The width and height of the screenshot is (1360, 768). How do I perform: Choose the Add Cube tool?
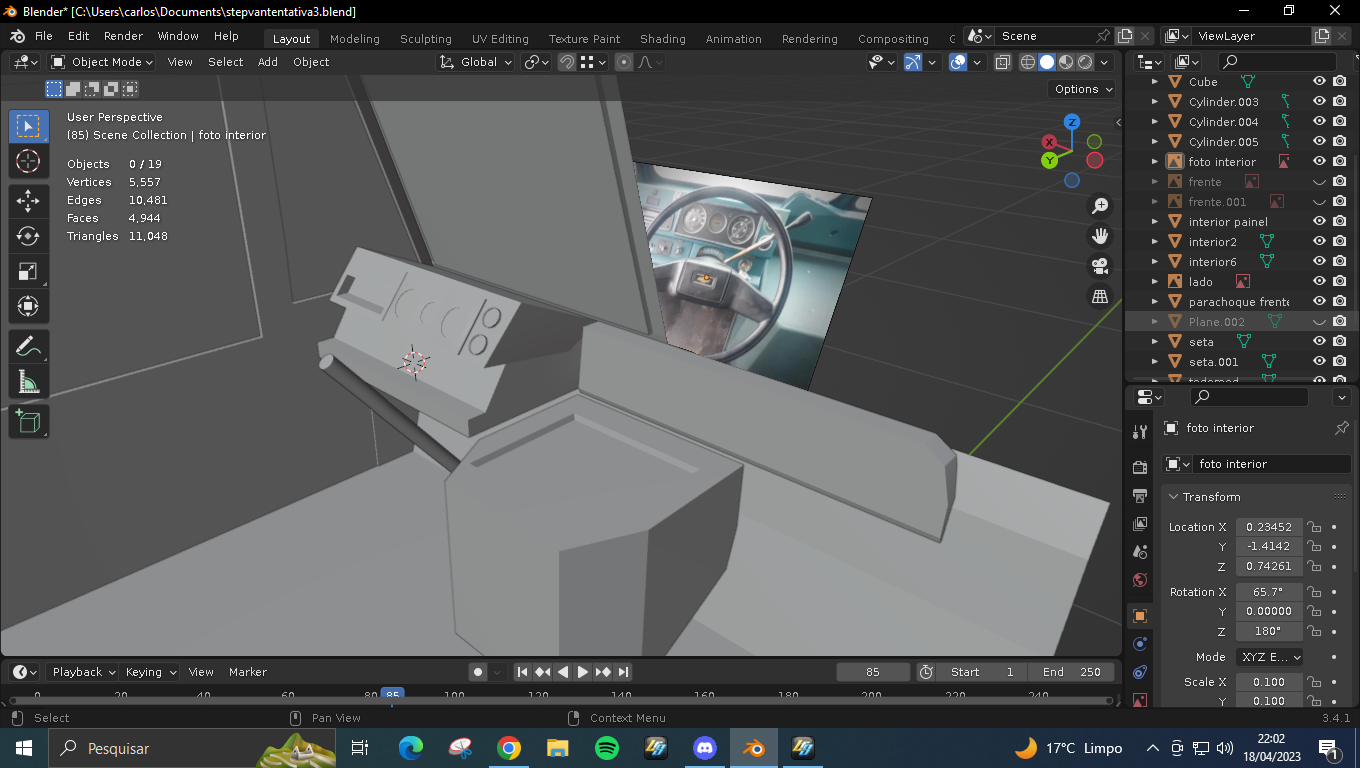click(x=29, y=422)
